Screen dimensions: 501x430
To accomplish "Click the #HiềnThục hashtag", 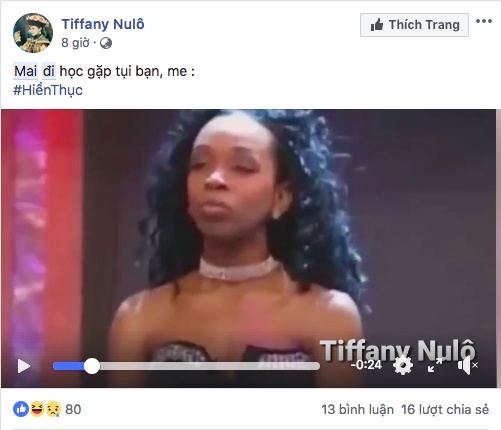I will tap(48, 90).
